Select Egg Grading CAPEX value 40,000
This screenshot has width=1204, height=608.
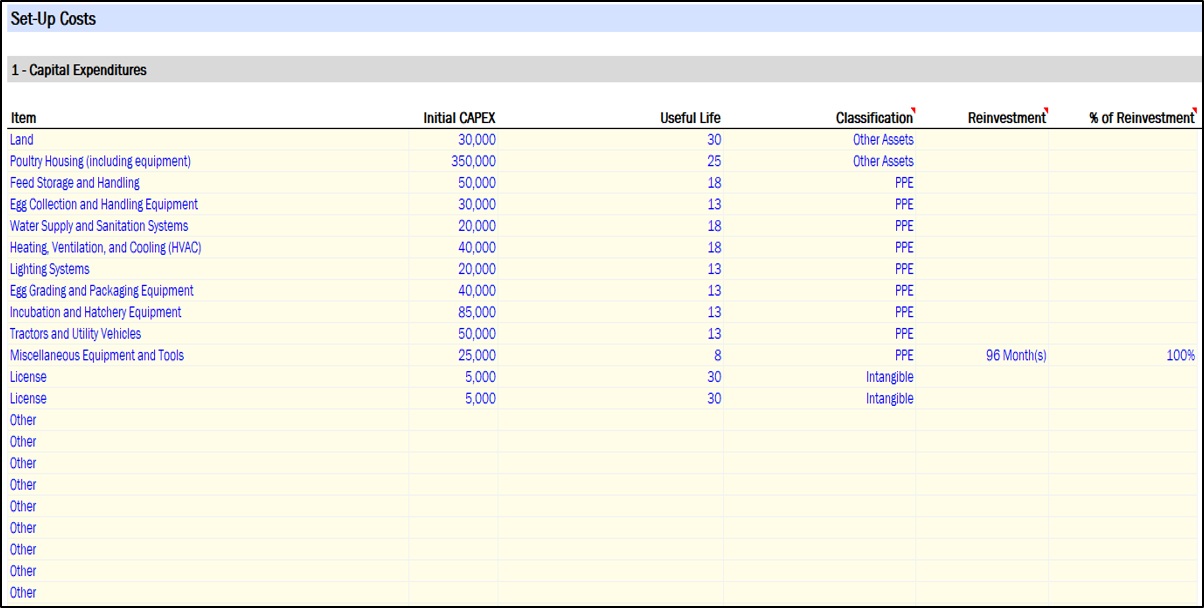453,291
